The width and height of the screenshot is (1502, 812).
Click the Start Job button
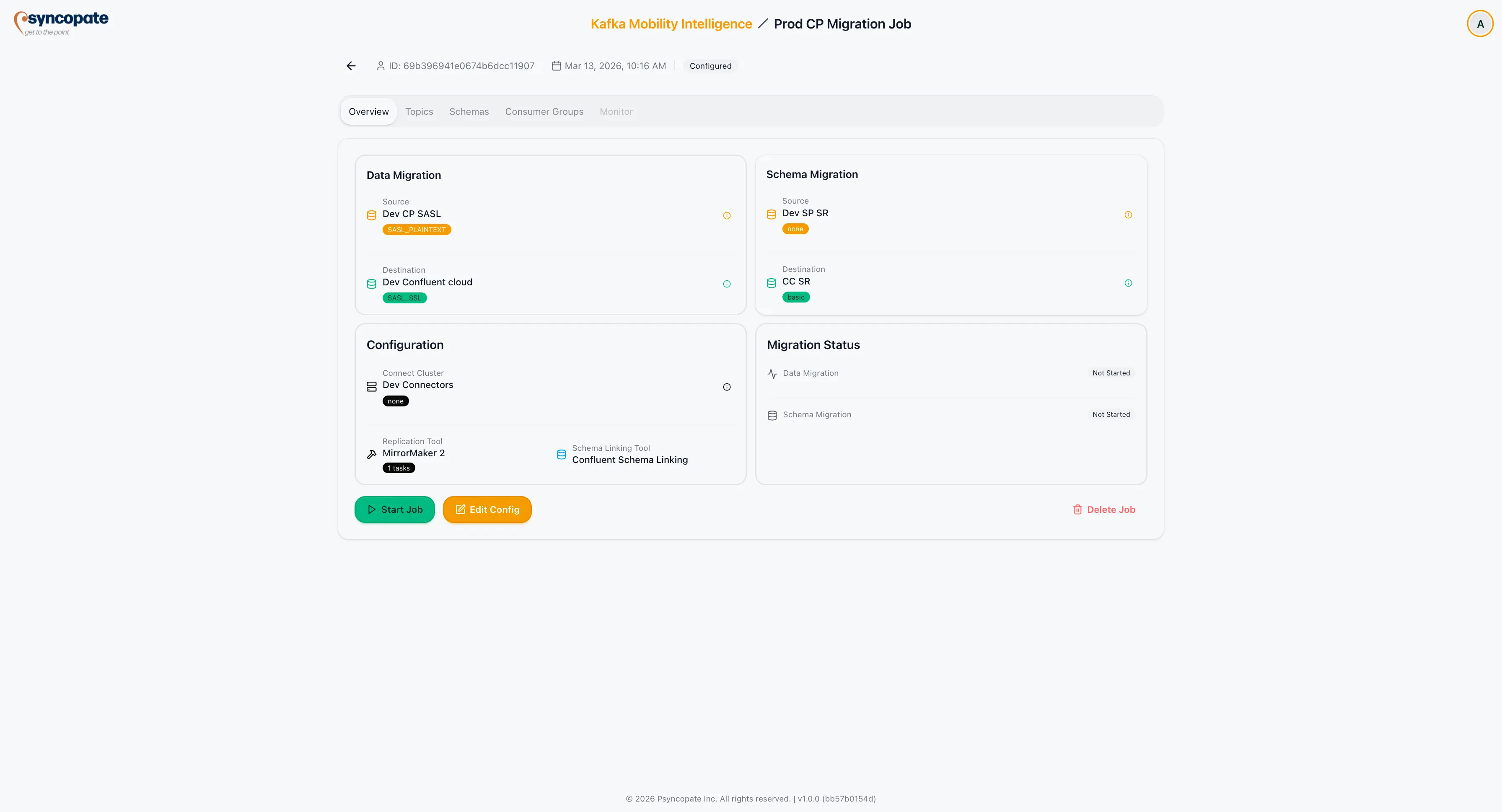coord(394,509)
